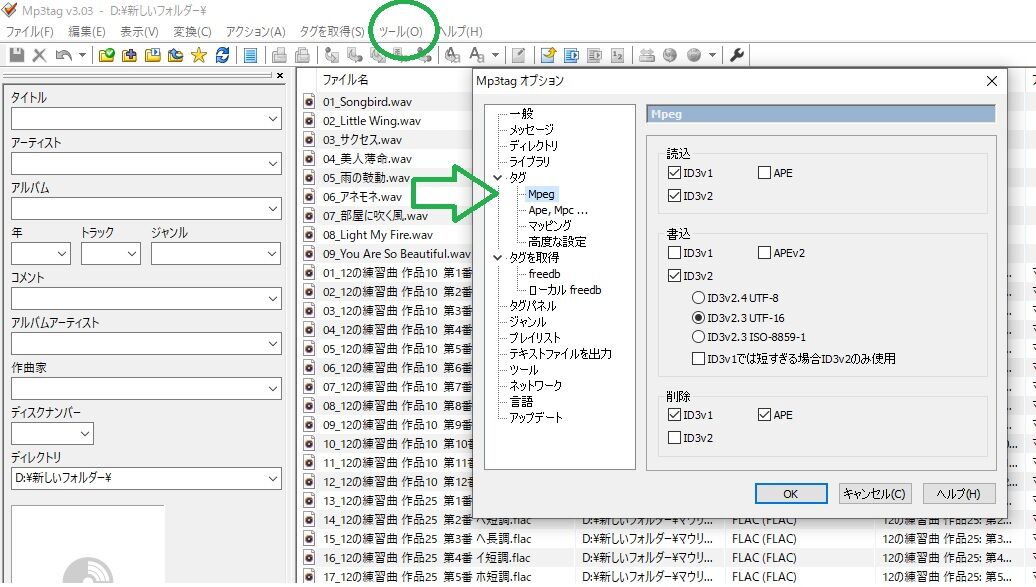This screenshot has height=587, width=1036.
Task: Open the ジャンル dropdown in tag panel
Action: coord(273,254)
